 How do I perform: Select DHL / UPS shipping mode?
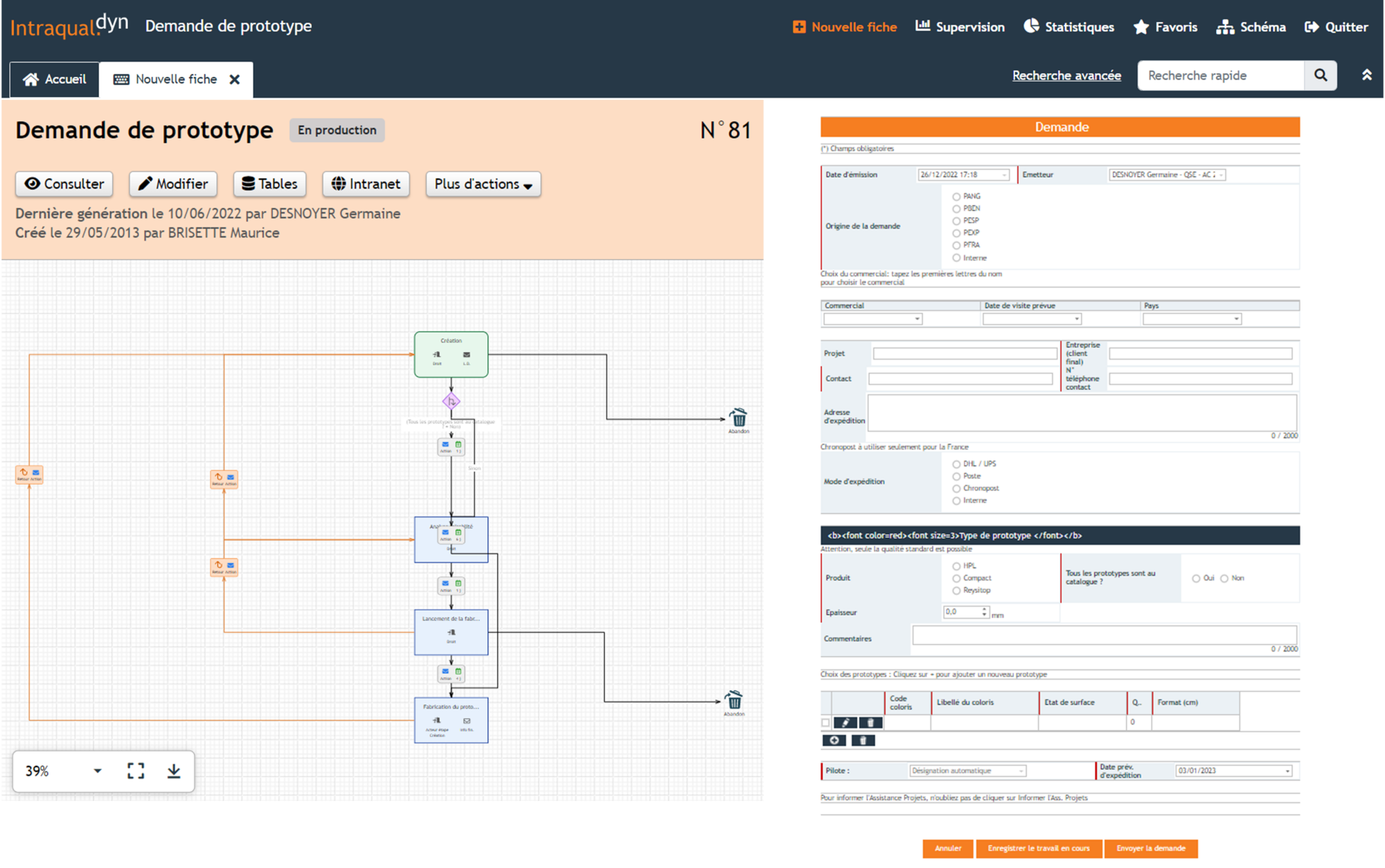956,464
